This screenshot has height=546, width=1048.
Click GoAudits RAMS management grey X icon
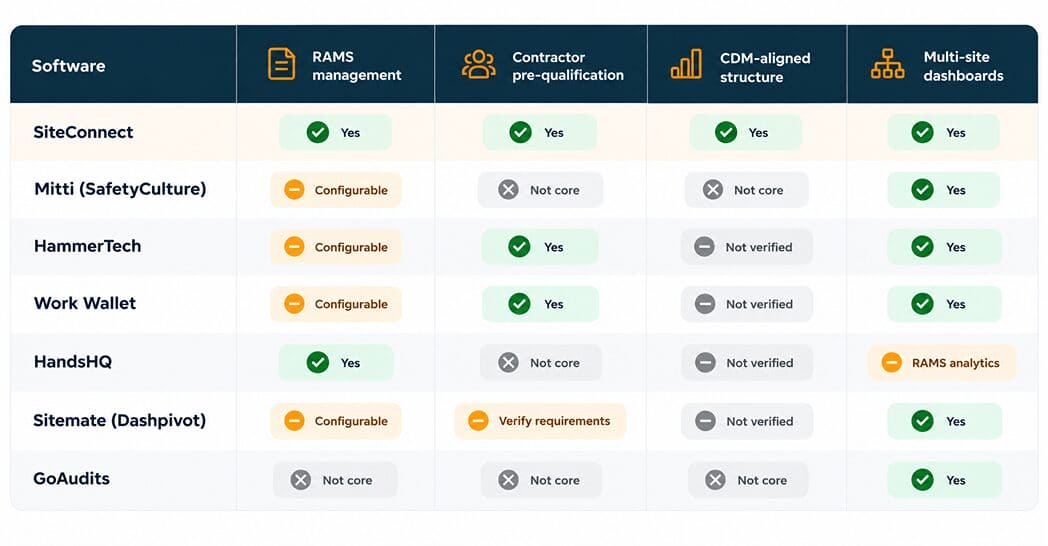[x=301, y=480]
